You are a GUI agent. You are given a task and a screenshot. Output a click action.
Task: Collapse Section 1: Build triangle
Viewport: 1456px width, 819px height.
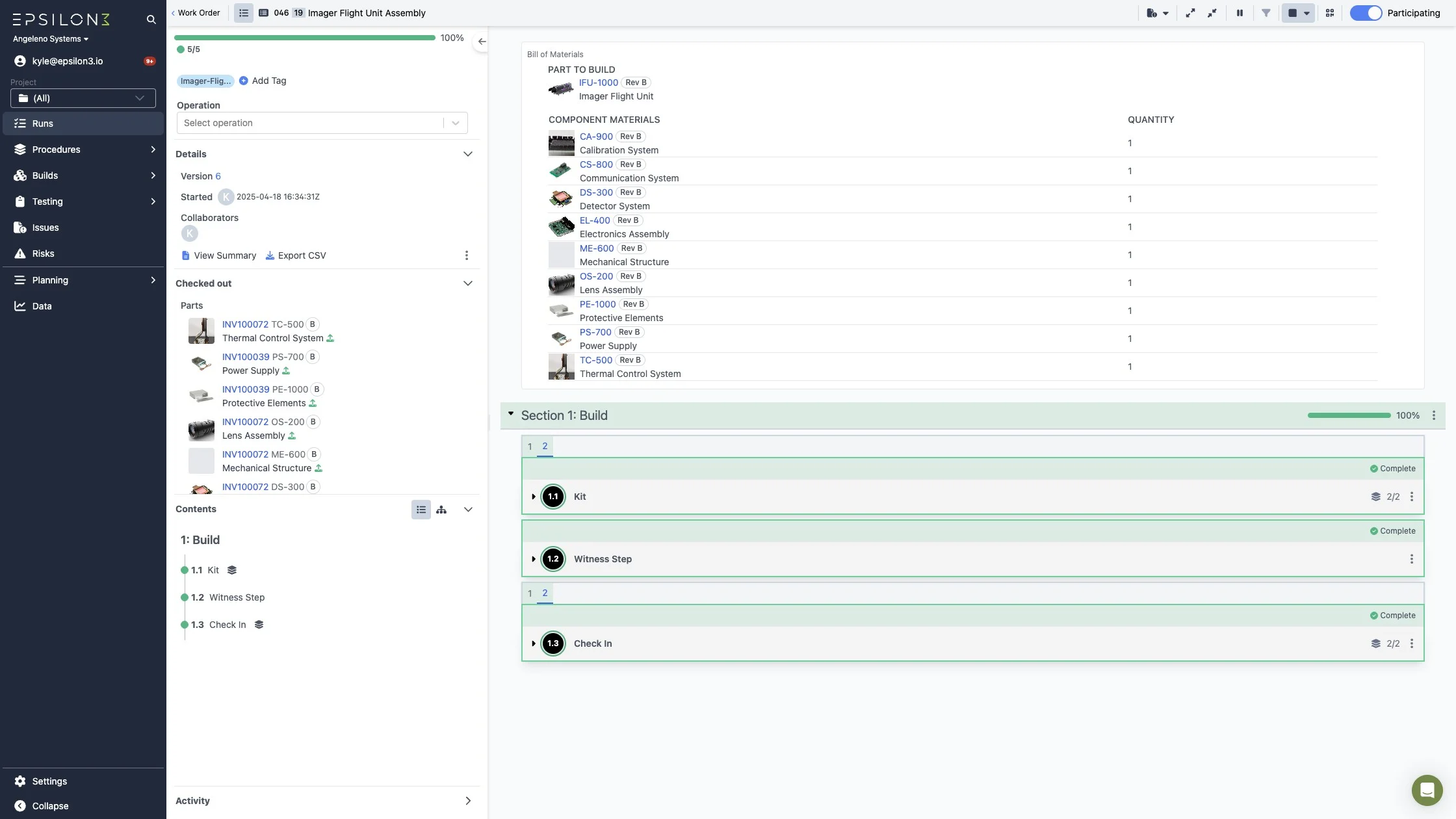pos(511,414)
